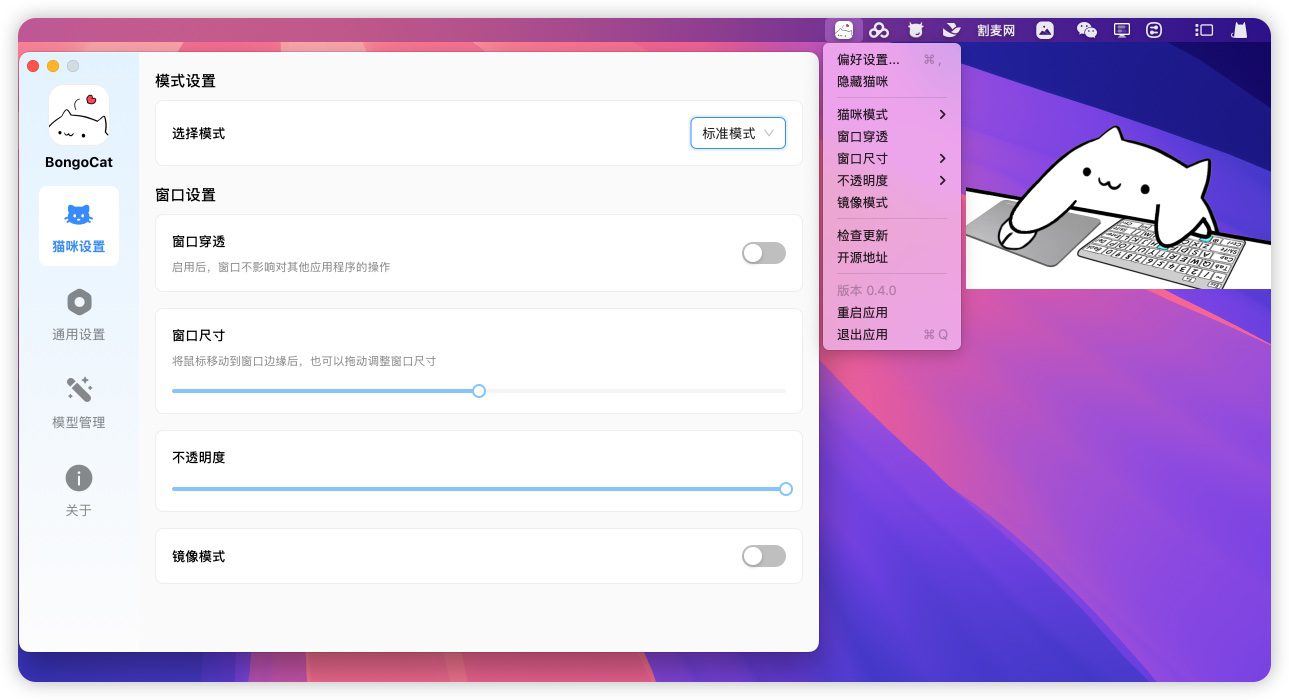Open 关于 about sidebar tab
Image resolution: width=1289 pixels, height=700 pixels.
[x=79, y=490]
